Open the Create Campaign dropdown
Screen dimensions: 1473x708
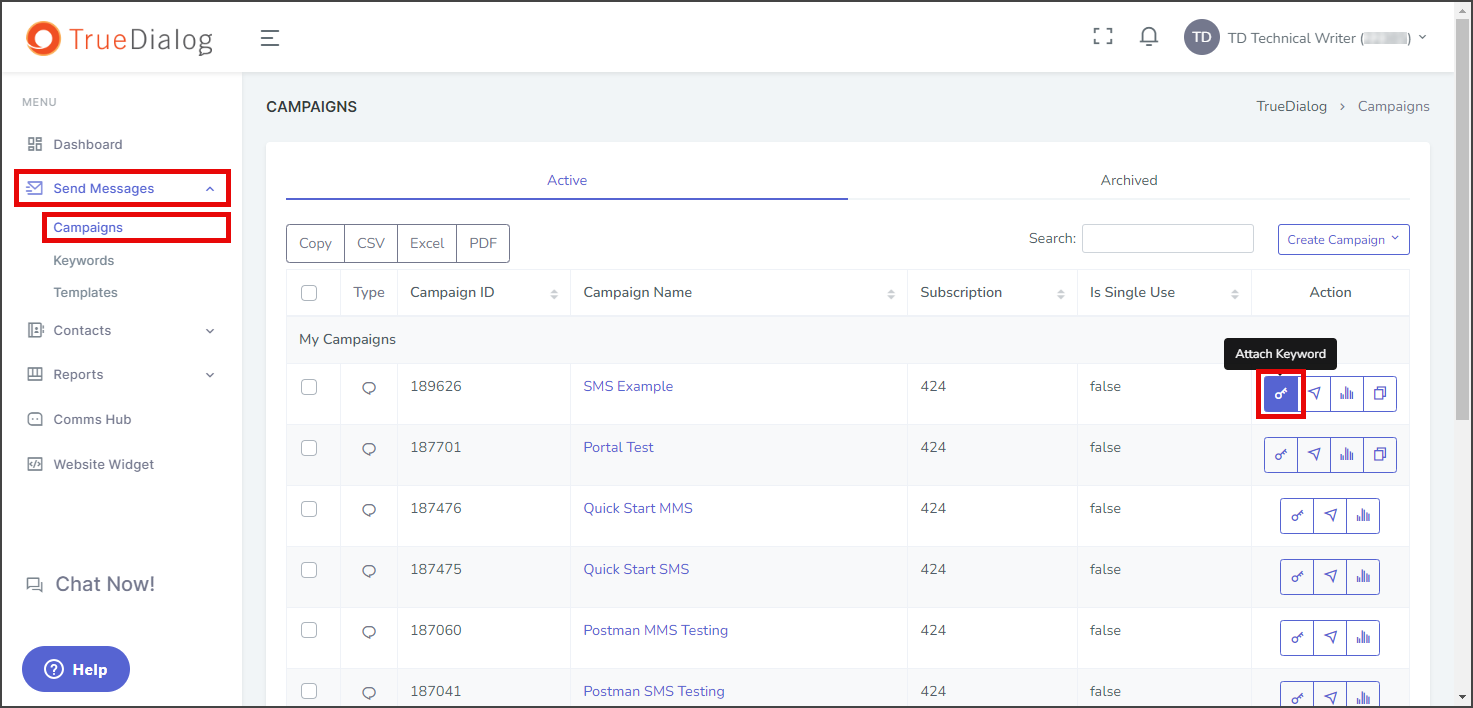coord(1343,239)
